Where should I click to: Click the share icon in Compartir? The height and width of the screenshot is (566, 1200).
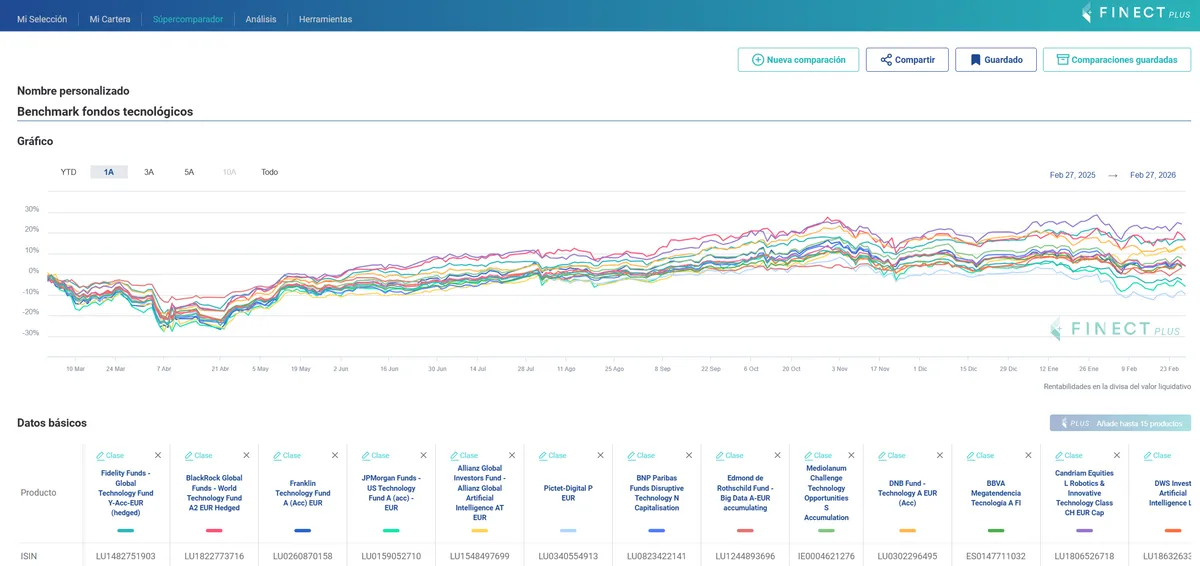[886, 60]
